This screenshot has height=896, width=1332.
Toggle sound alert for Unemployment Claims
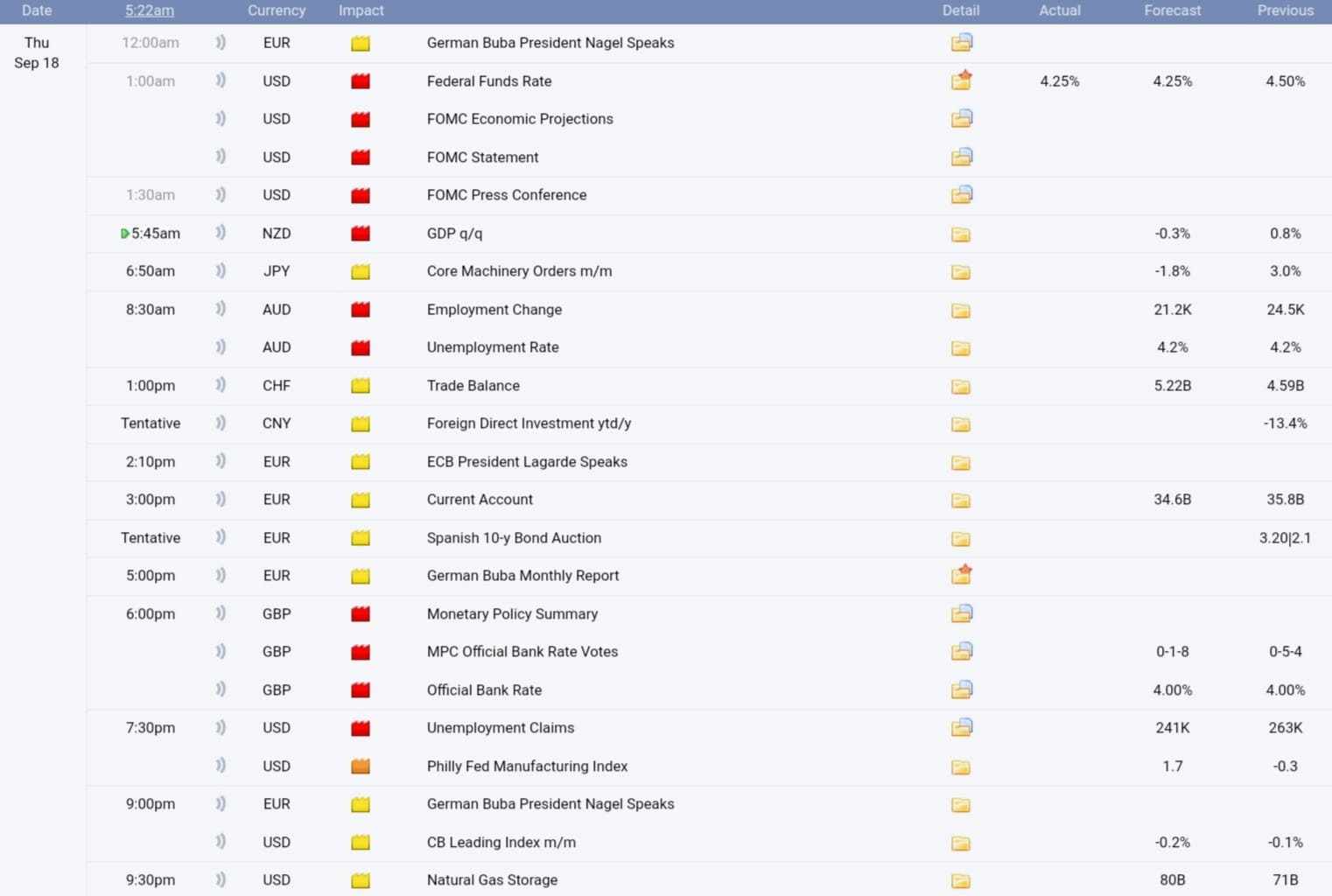tap(221, 728)
